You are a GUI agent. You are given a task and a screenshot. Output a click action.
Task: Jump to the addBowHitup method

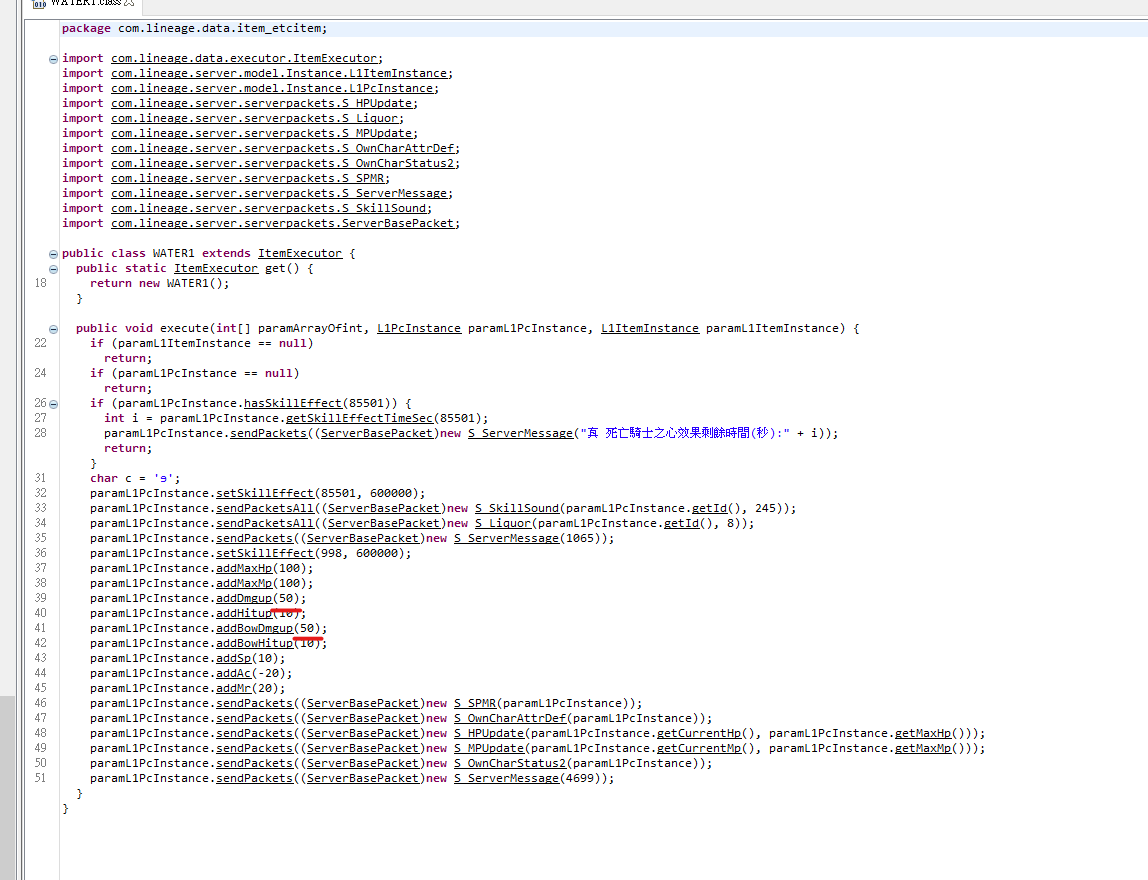(x=255, y=644)
